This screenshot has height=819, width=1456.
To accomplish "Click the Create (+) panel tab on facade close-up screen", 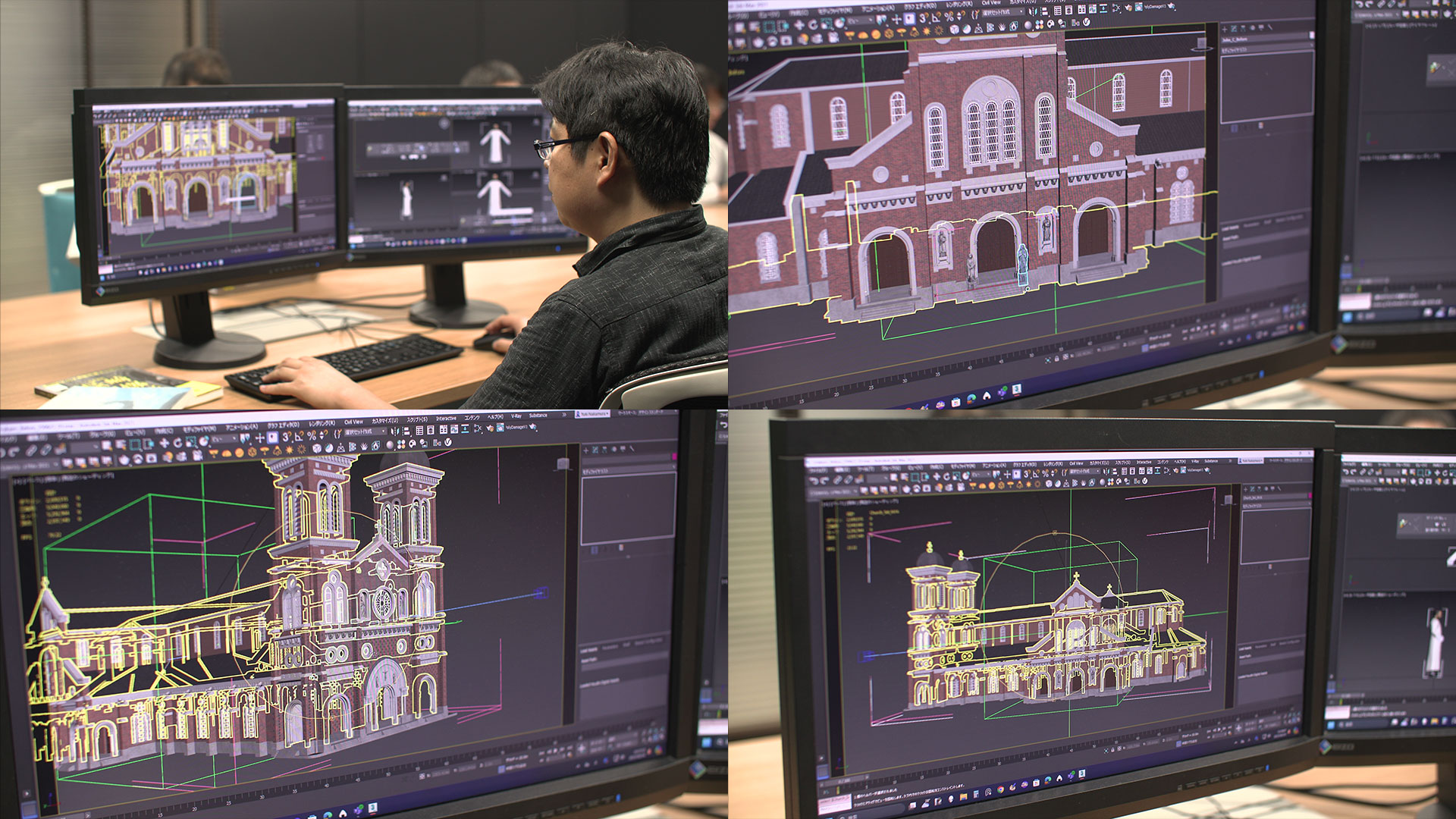I will [1225, 29].
